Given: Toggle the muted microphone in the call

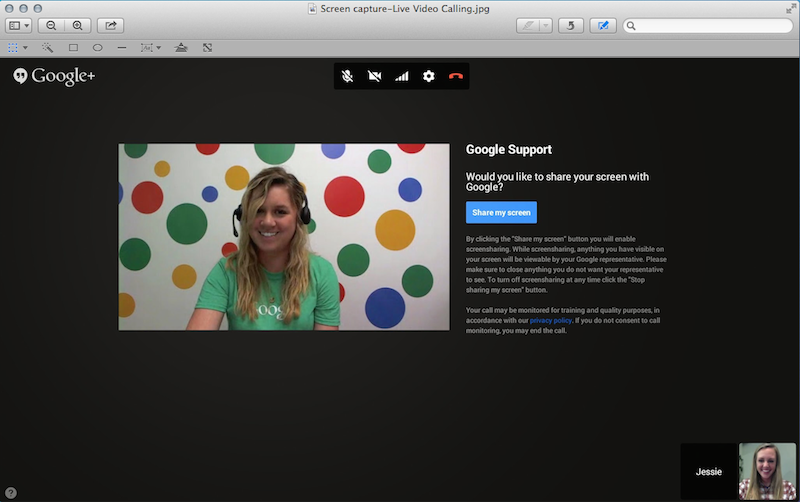Looking at the screenshot, I should point(347,76).
